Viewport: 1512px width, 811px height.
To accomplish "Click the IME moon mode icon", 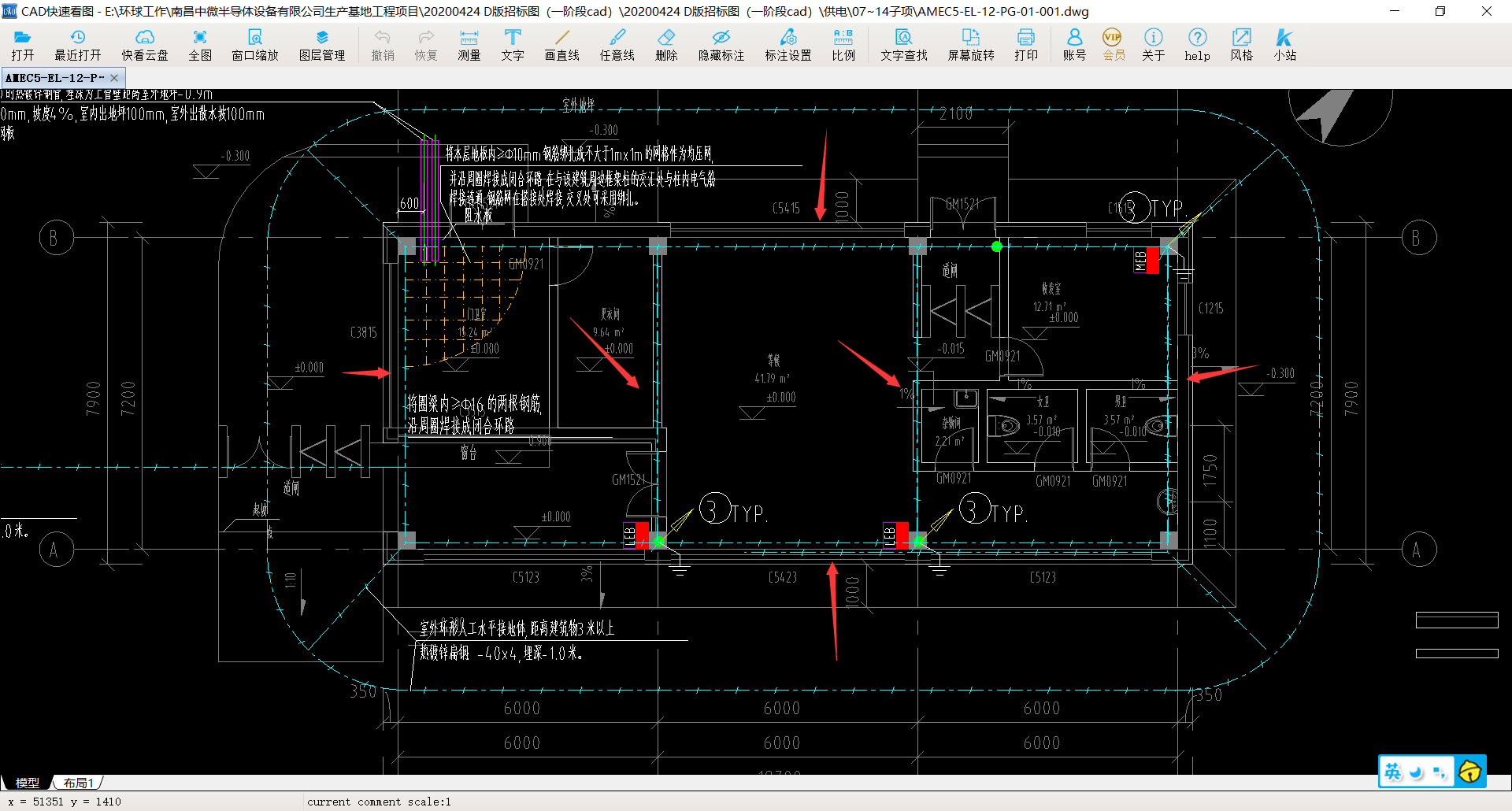I will 1417,772.
